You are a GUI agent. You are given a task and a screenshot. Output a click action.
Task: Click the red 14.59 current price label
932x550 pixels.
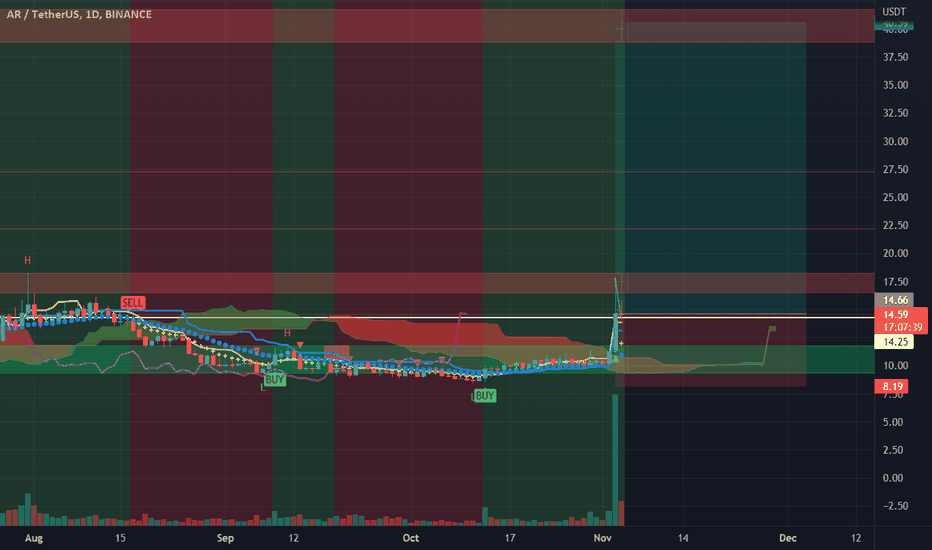(x=895, y=315)
